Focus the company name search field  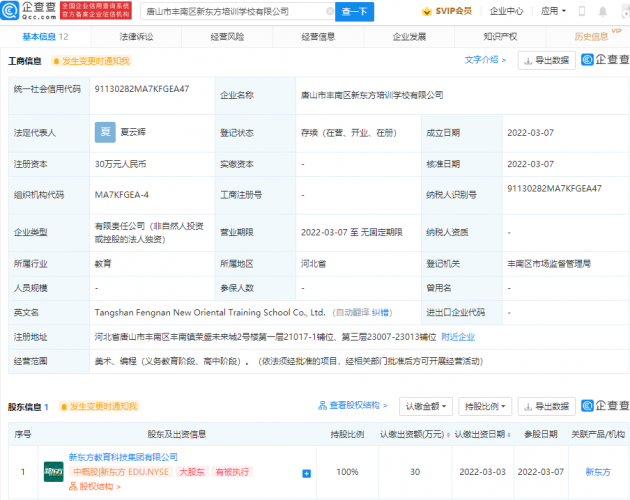[235, 12]
